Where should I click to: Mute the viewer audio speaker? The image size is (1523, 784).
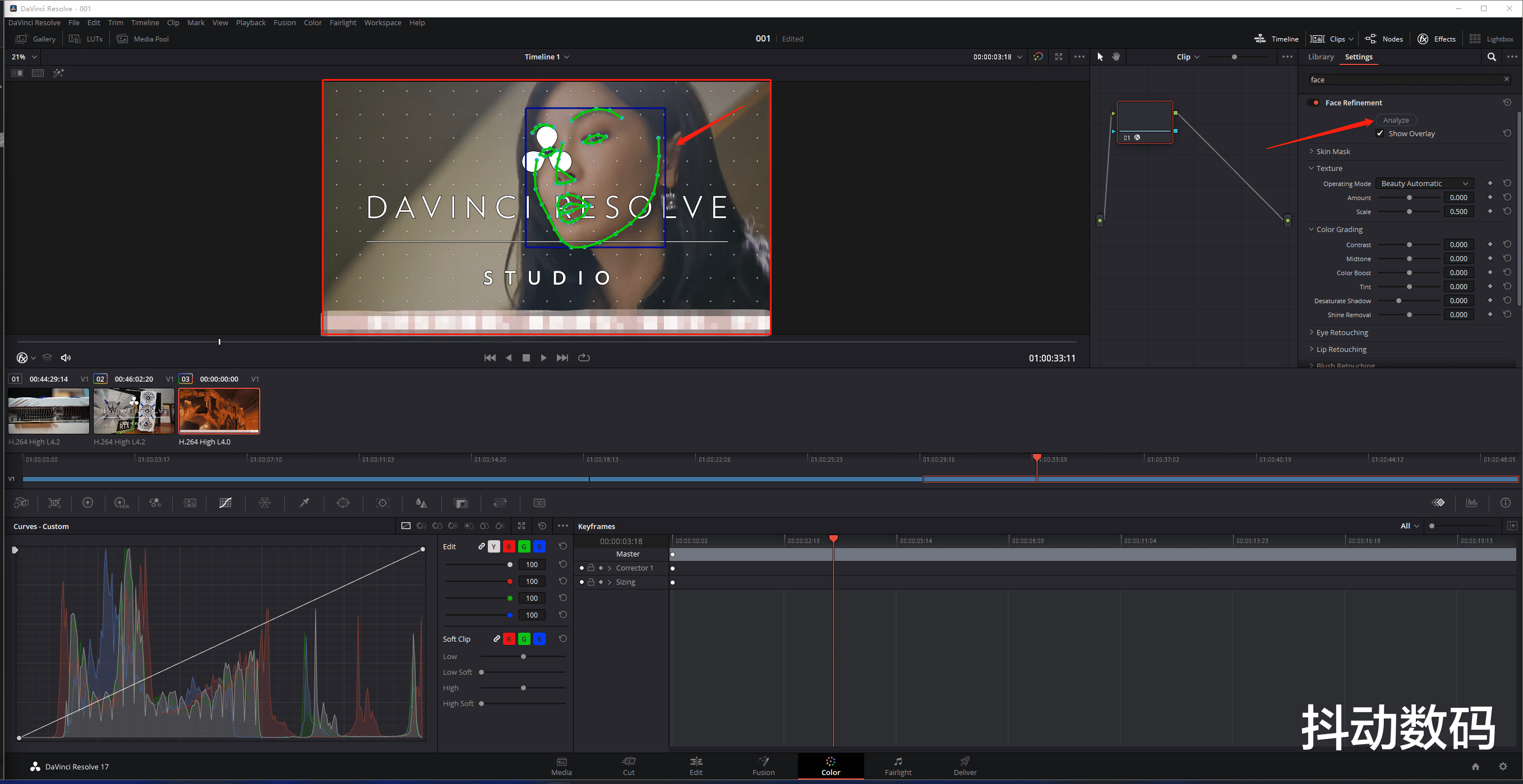click(66, 358)
